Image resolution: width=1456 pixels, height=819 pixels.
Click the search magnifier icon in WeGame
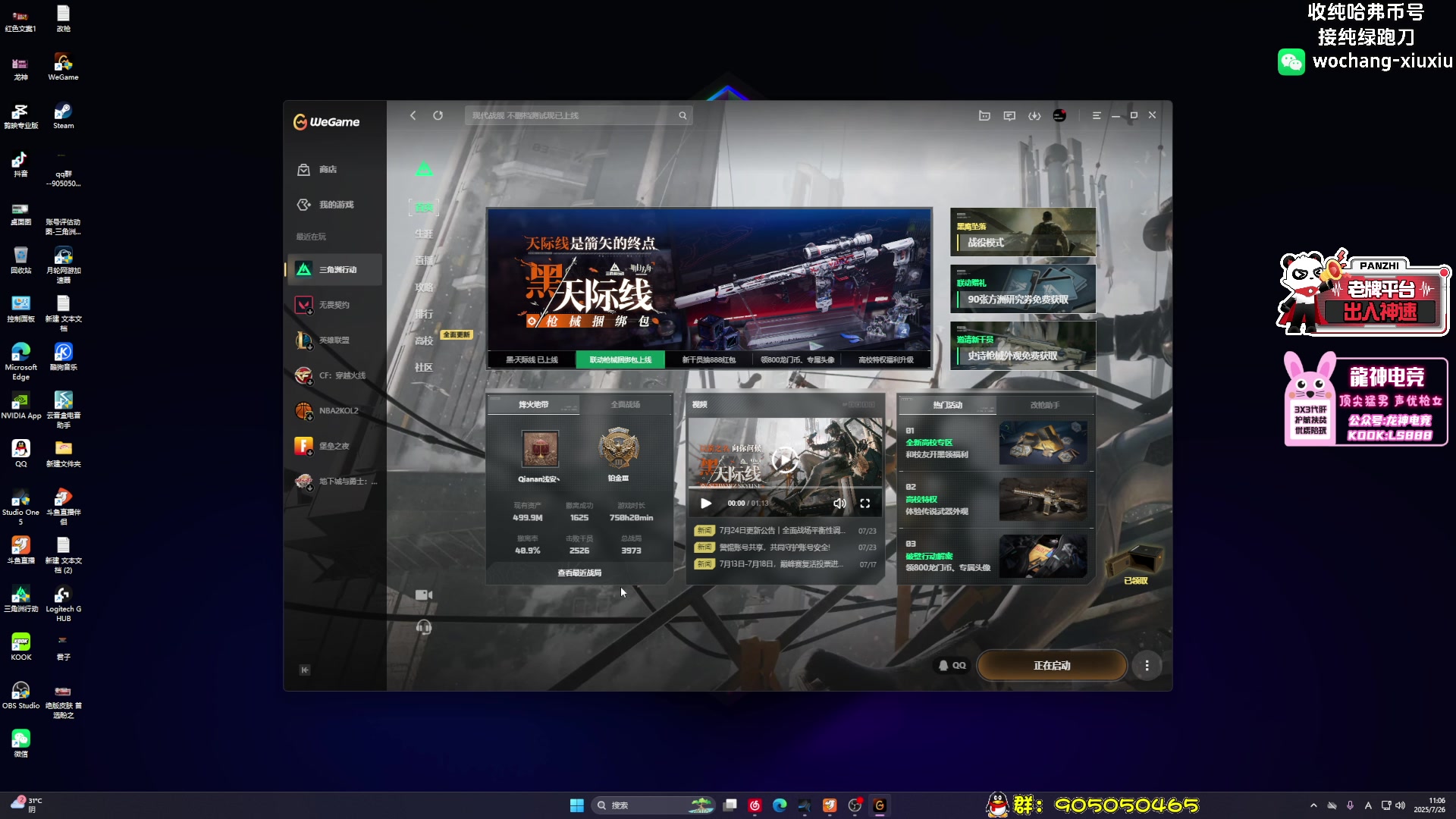point(682,115)
